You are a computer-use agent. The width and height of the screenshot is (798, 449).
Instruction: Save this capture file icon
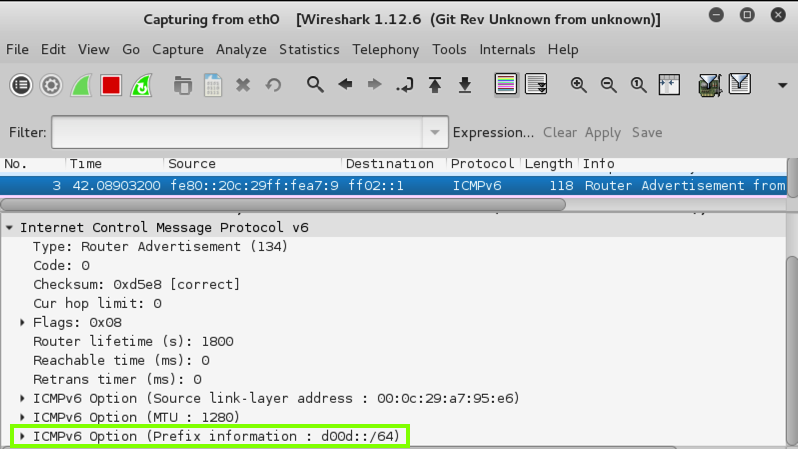coord(213,85)
